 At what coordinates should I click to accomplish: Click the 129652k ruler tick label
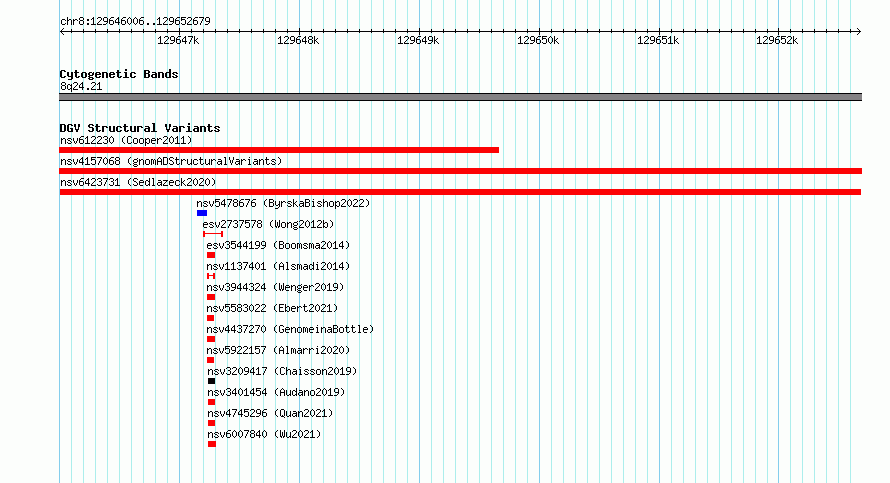pyautogui.click(x=777, y=40)
